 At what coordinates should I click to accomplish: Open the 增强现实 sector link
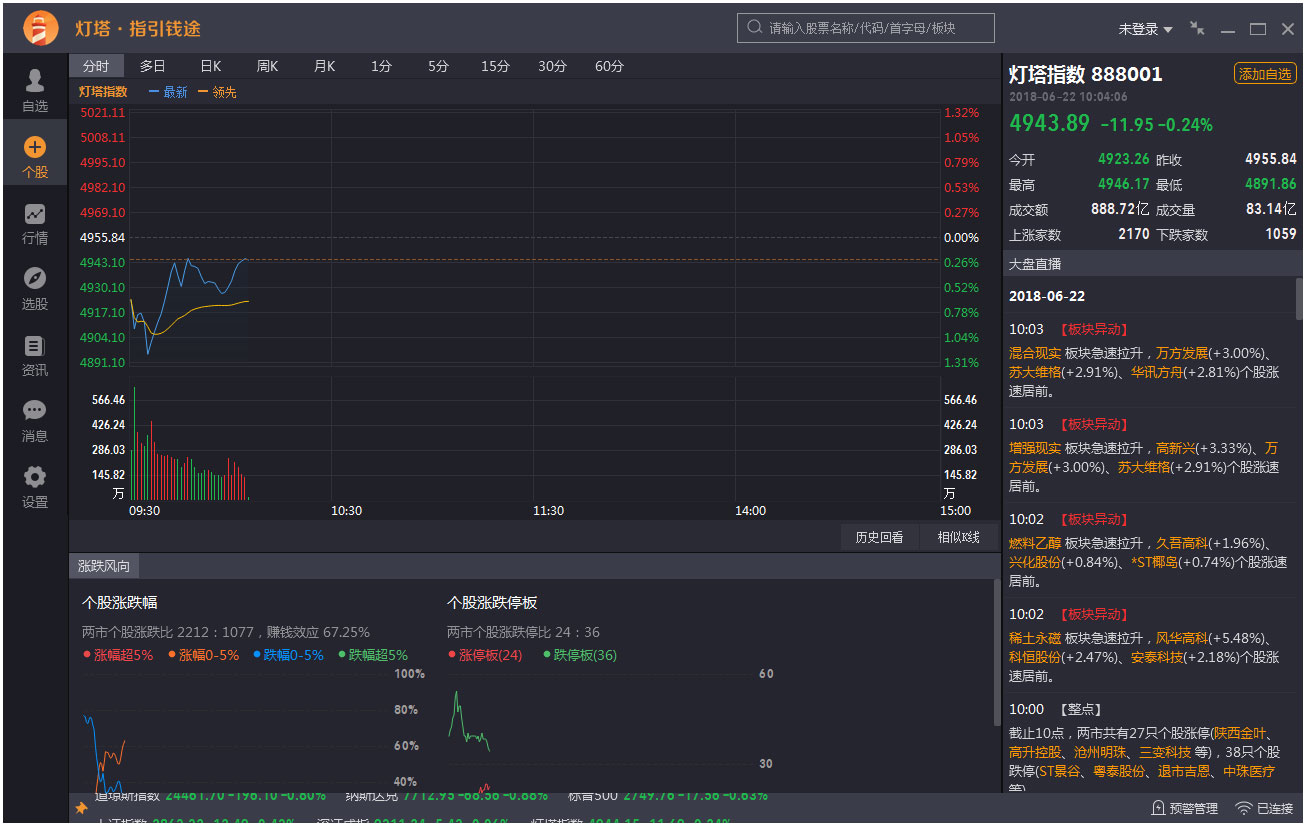[x=1035, y=448]
